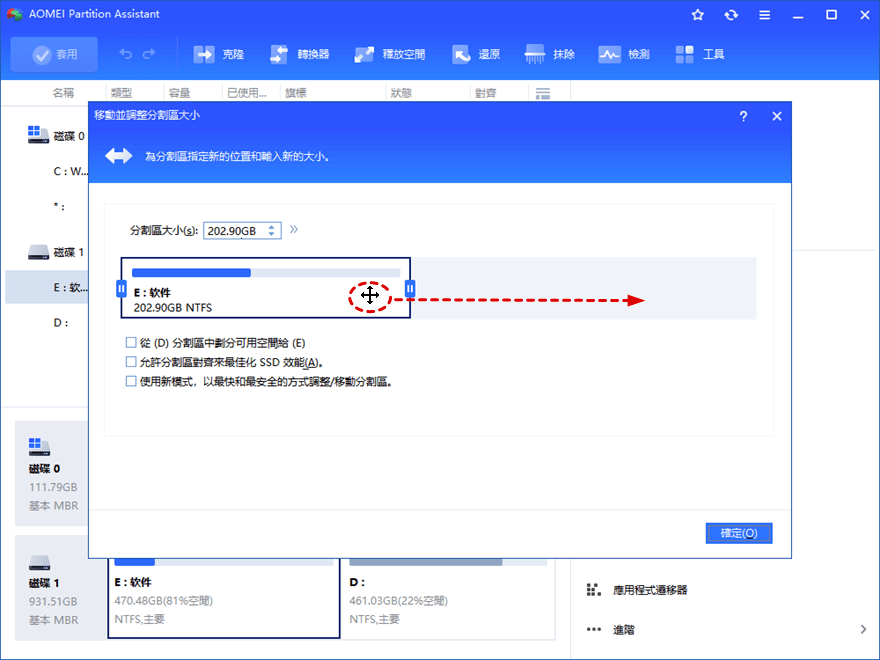Open the Clone (克隆) tool
This screenshot has height=660, width=880.
pyautogui.click(x=219, y=54)
